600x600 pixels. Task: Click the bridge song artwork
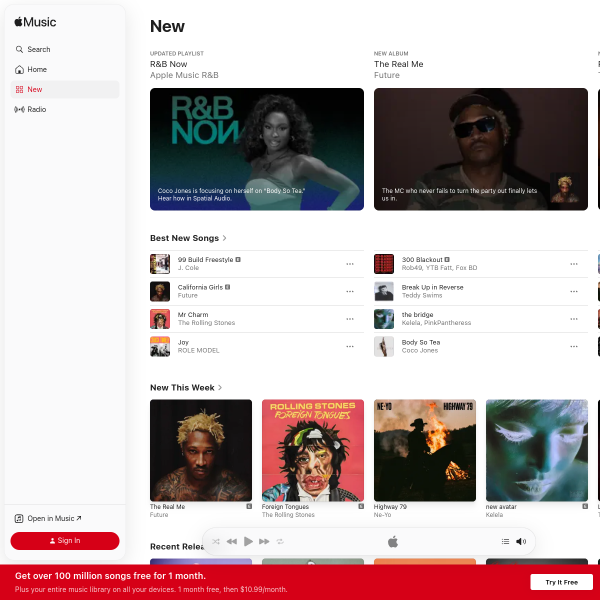click(384, 319)
